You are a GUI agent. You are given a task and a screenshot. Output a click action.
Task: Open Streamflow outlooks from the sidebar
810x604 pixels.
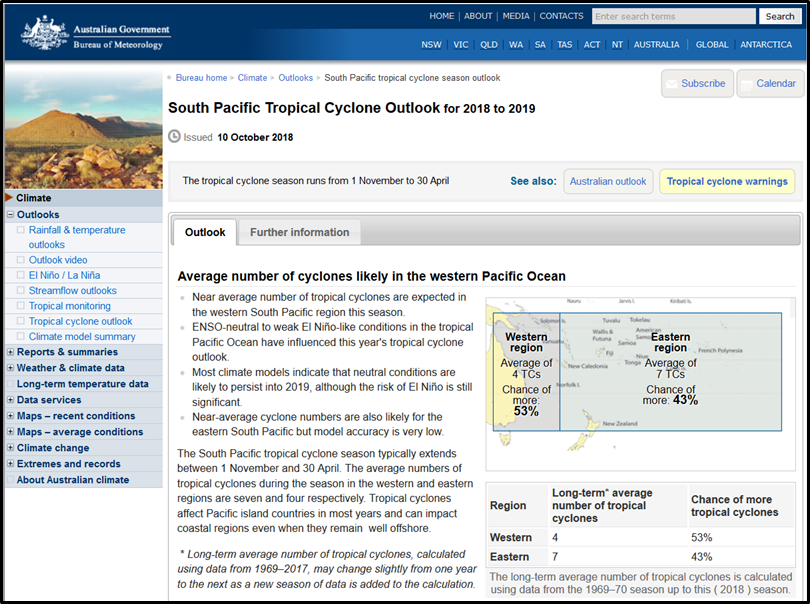[x=73, y=290]
